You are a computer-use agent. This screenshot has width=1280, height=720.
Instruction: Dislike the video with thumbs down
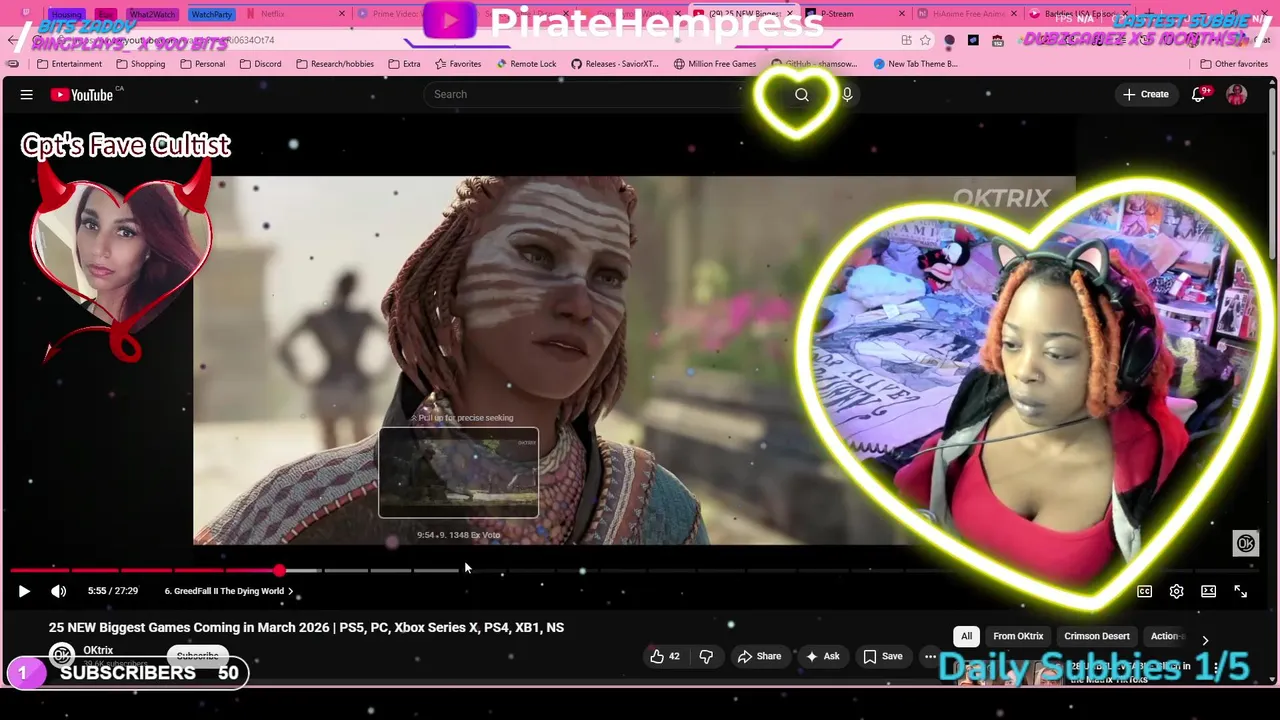pyautogui.click(x=706, y=656)
